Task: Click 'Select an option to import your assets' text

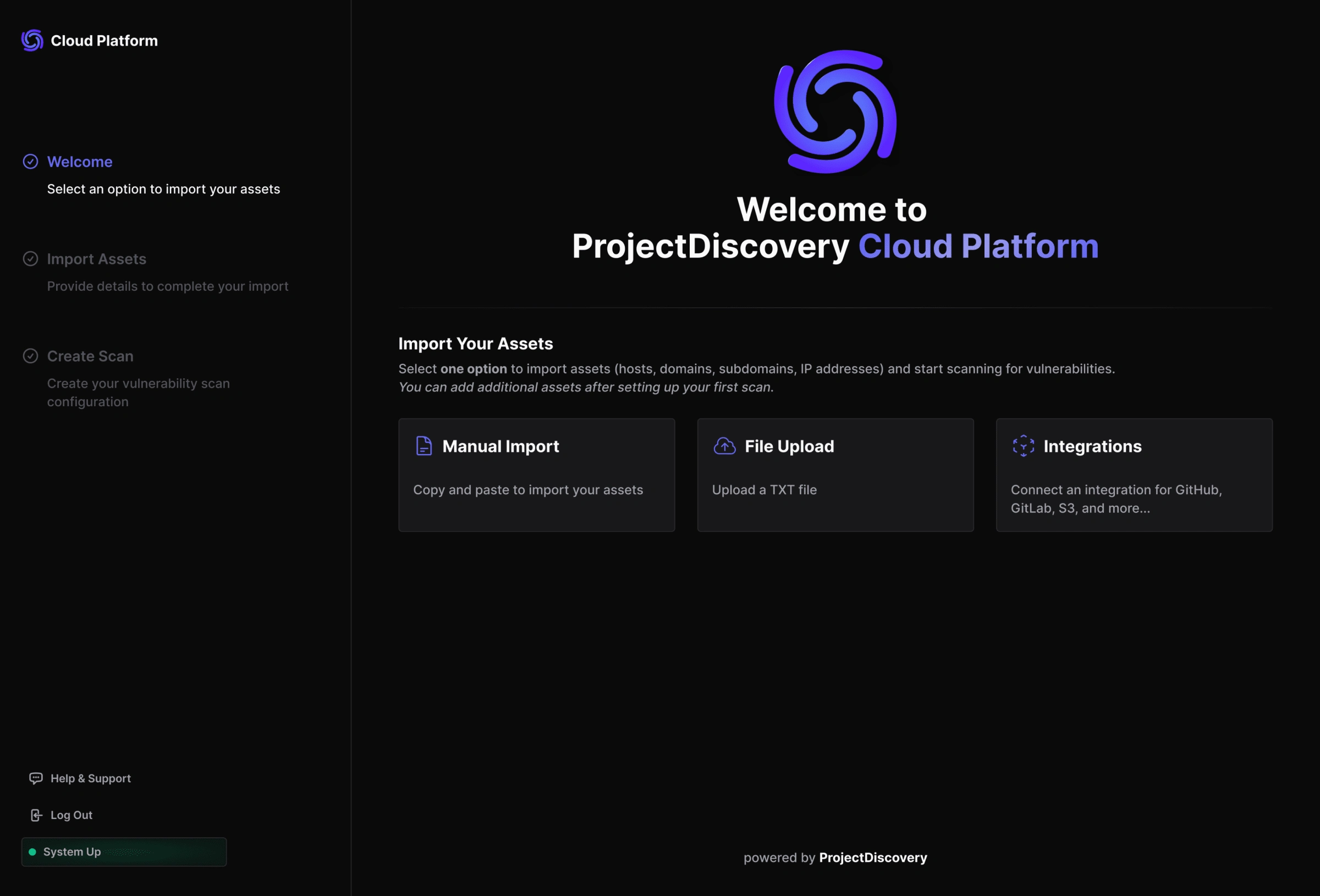Action: click(x=163, y=189)
